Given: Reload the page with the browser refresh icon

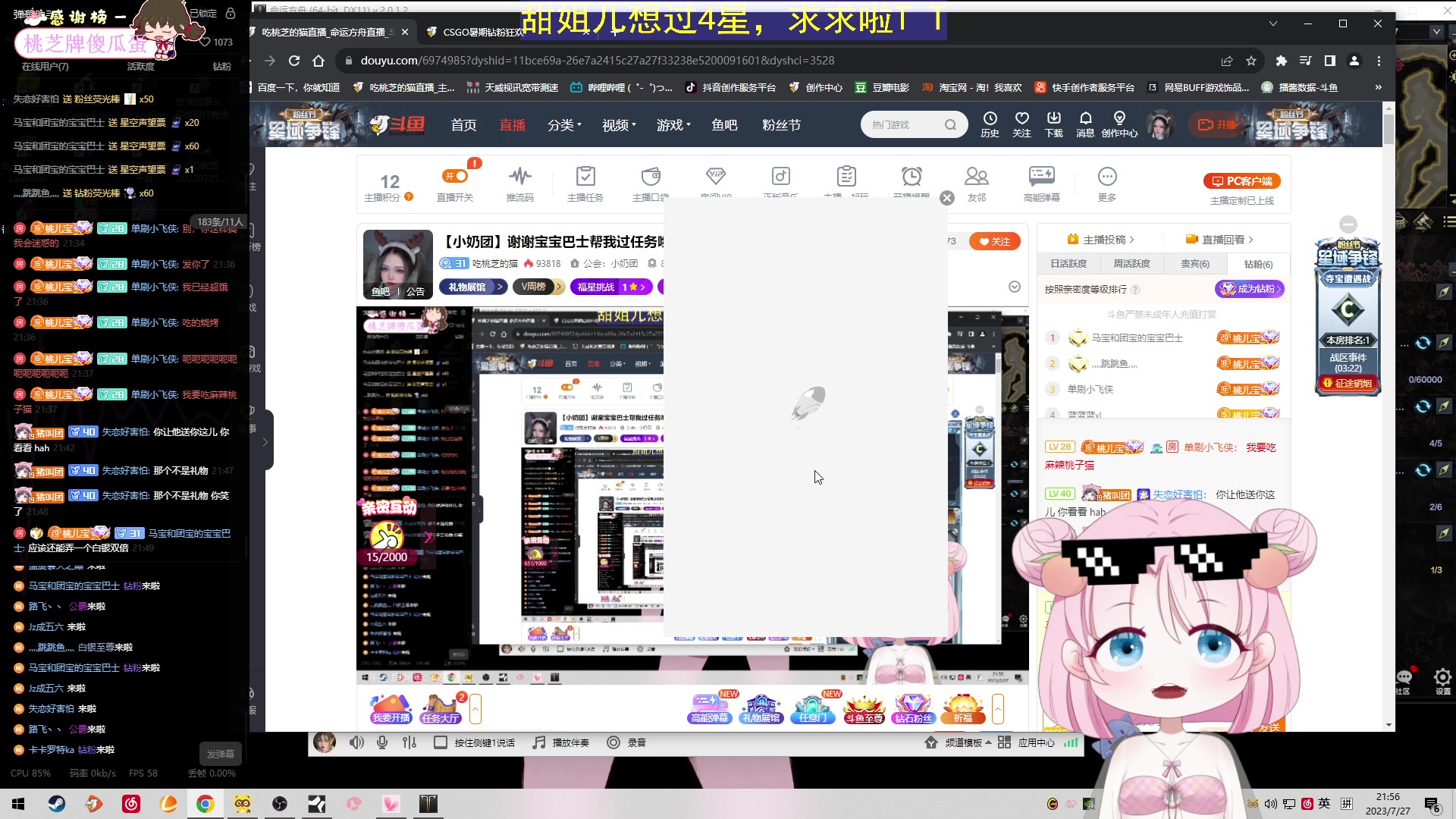Looking at the screenshot, I should point(294,61).
